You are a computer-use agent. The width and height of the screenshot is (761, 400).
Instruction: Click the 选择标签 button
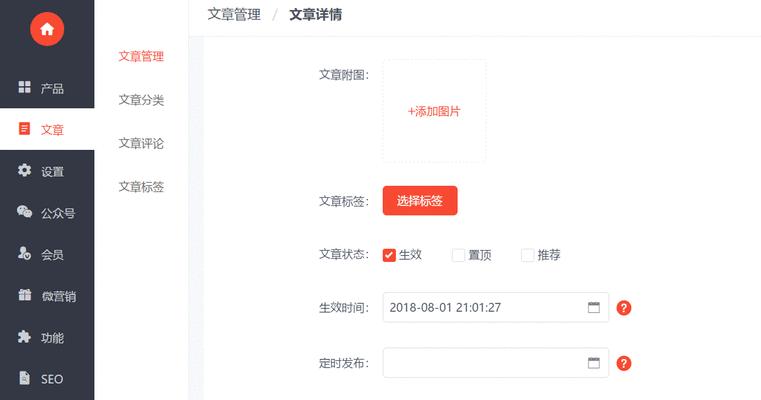click(420, 200)
